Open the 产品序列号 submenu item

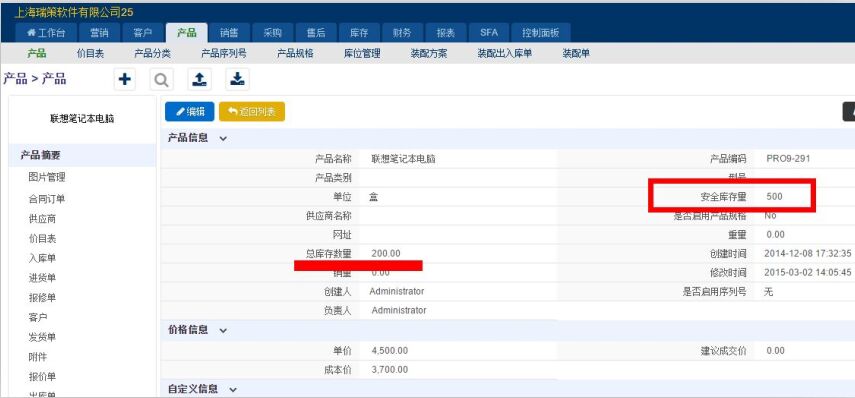point(224,53)
